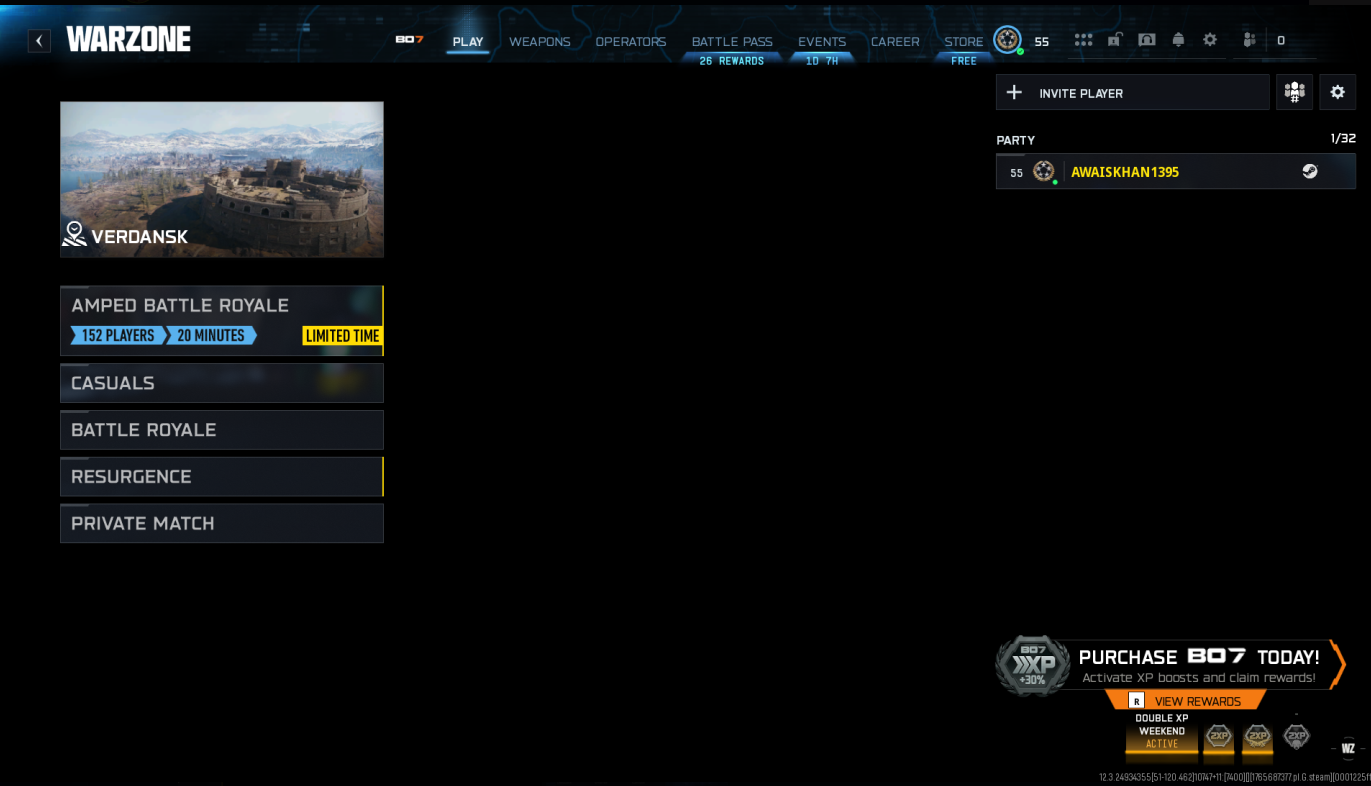1371x786 pixels.
Task: Click the player rank emblem in header
Action: pyautogui.click(x=1007, y=40)
